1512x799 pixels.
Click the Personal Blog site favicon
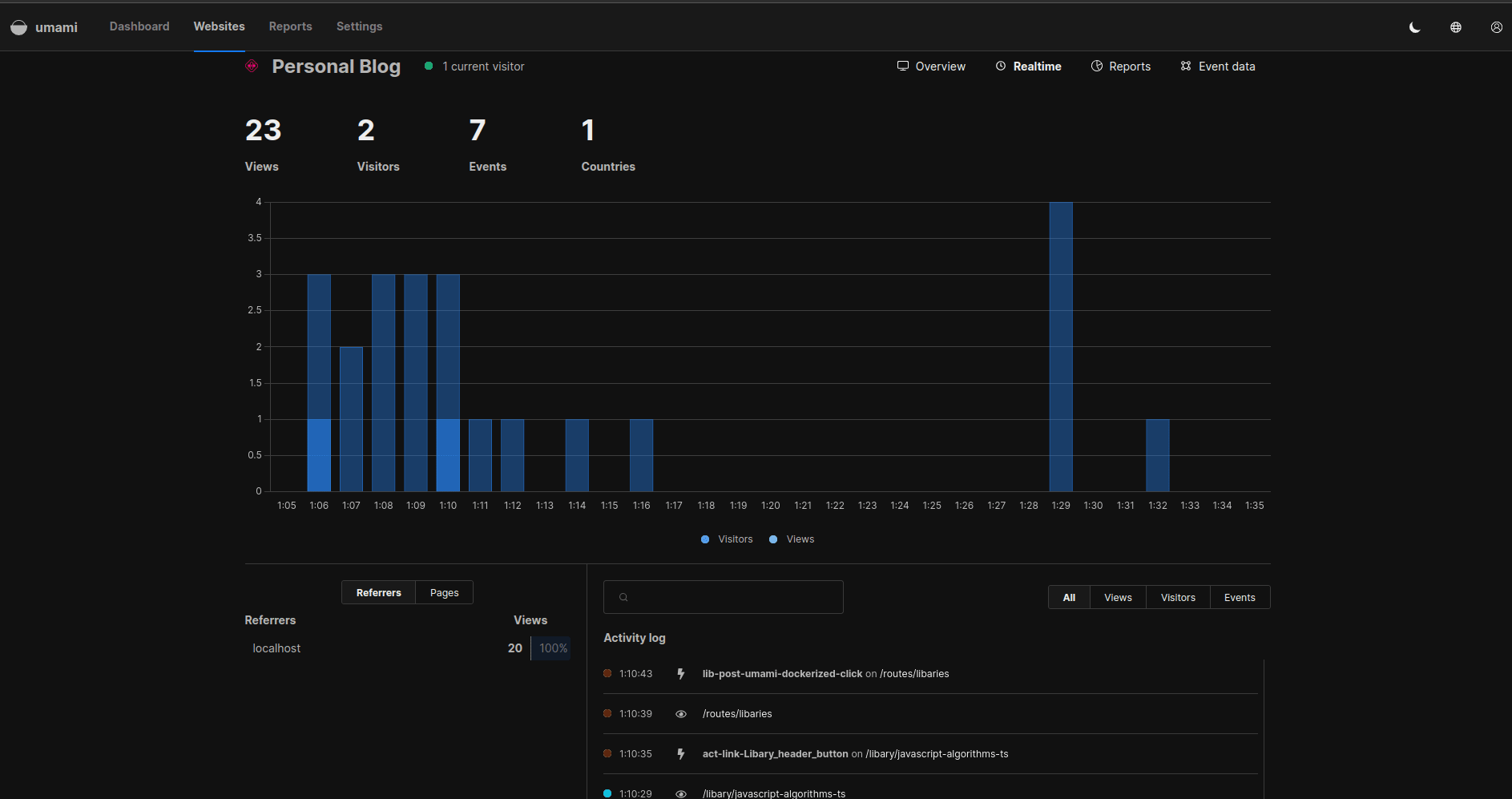click(252, 66)
